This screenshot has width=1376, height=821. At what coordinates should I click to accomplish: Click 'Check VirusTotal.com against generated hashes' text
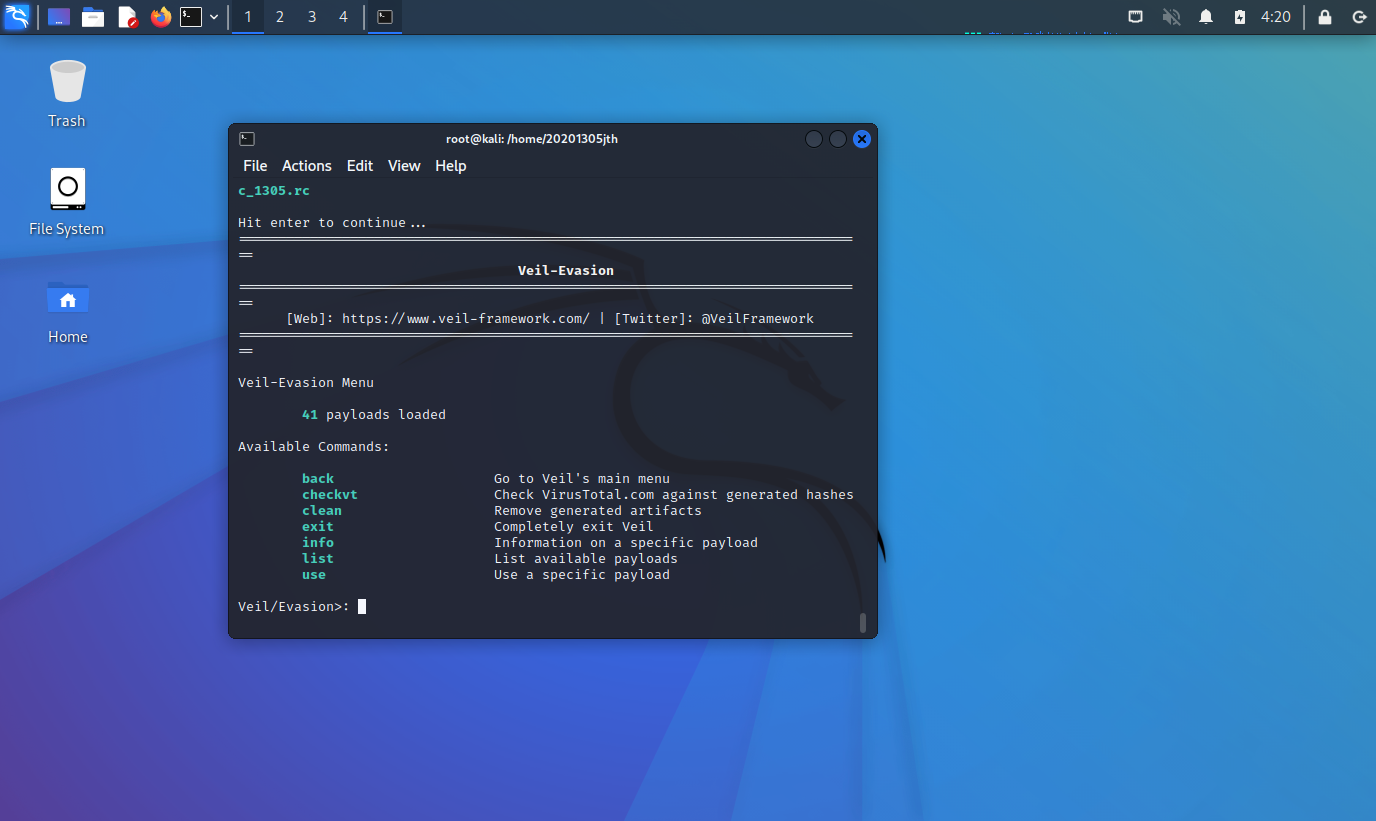click(x=674, y=495)
